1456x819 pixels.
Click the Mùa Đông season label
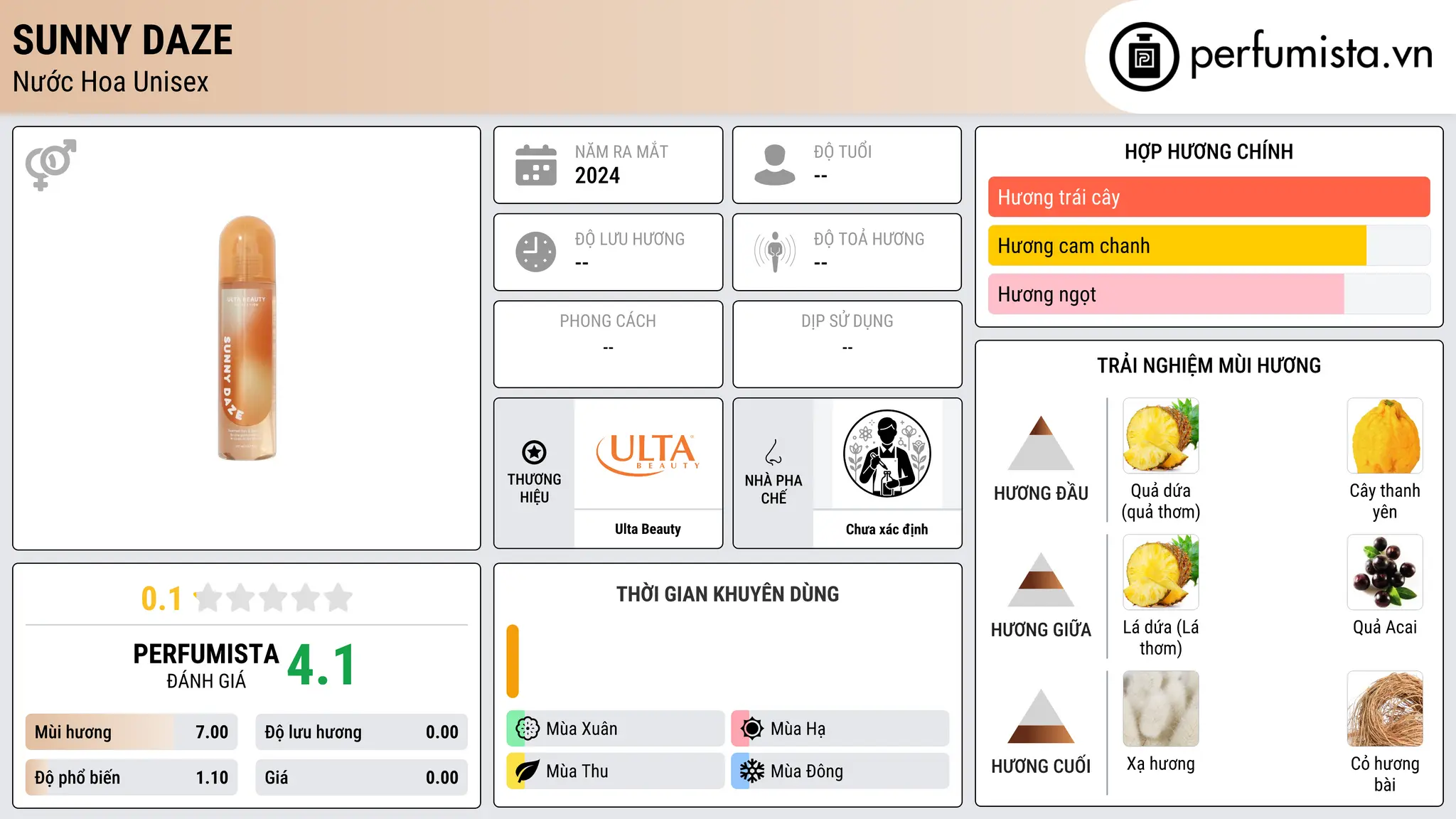click(806, 771)
